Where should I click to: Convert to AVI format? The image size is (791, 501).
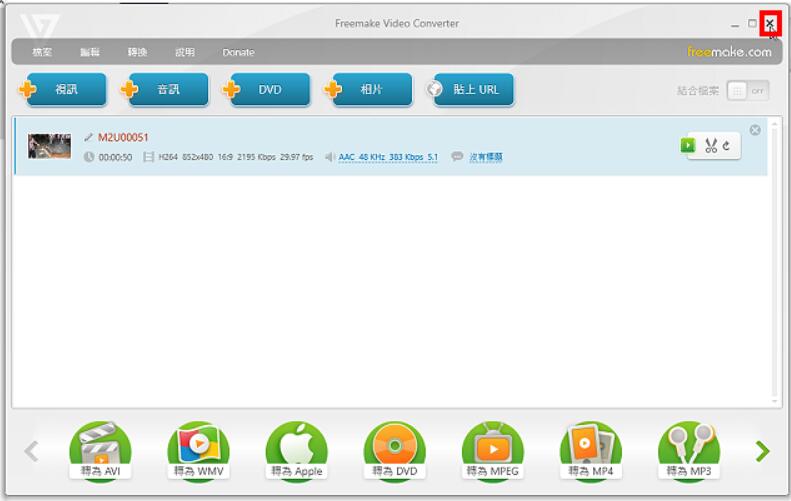pos(100,451)
